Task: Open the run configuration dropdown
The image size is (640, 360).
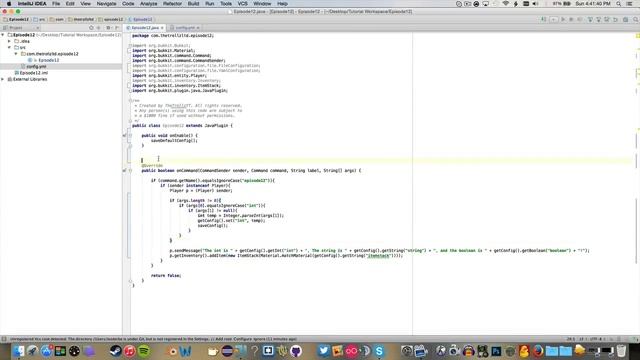Action: click(553, 19)
